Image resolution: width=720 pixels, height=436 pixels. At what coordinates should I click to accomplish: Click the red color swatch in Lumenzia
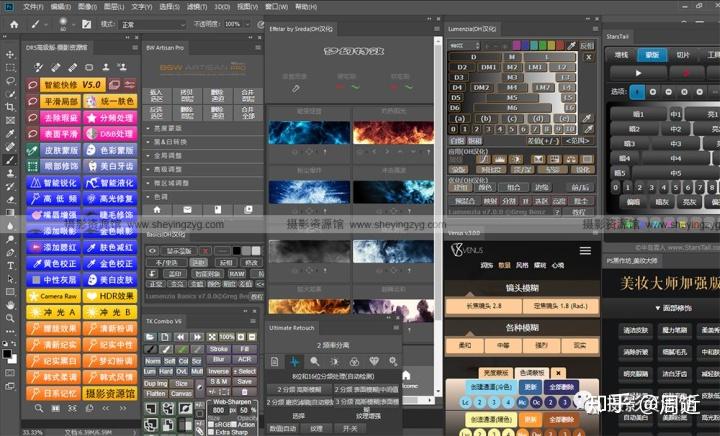(560, 45)
